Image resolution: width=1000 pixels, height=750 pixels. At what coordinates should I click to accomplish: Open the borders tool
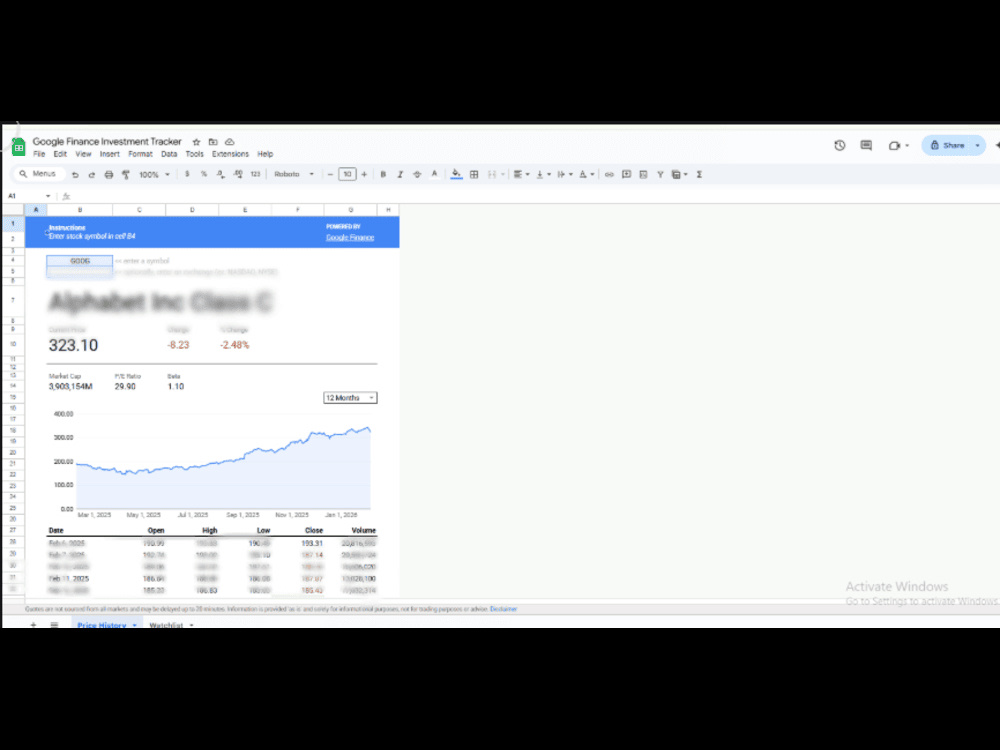[474, 174]
